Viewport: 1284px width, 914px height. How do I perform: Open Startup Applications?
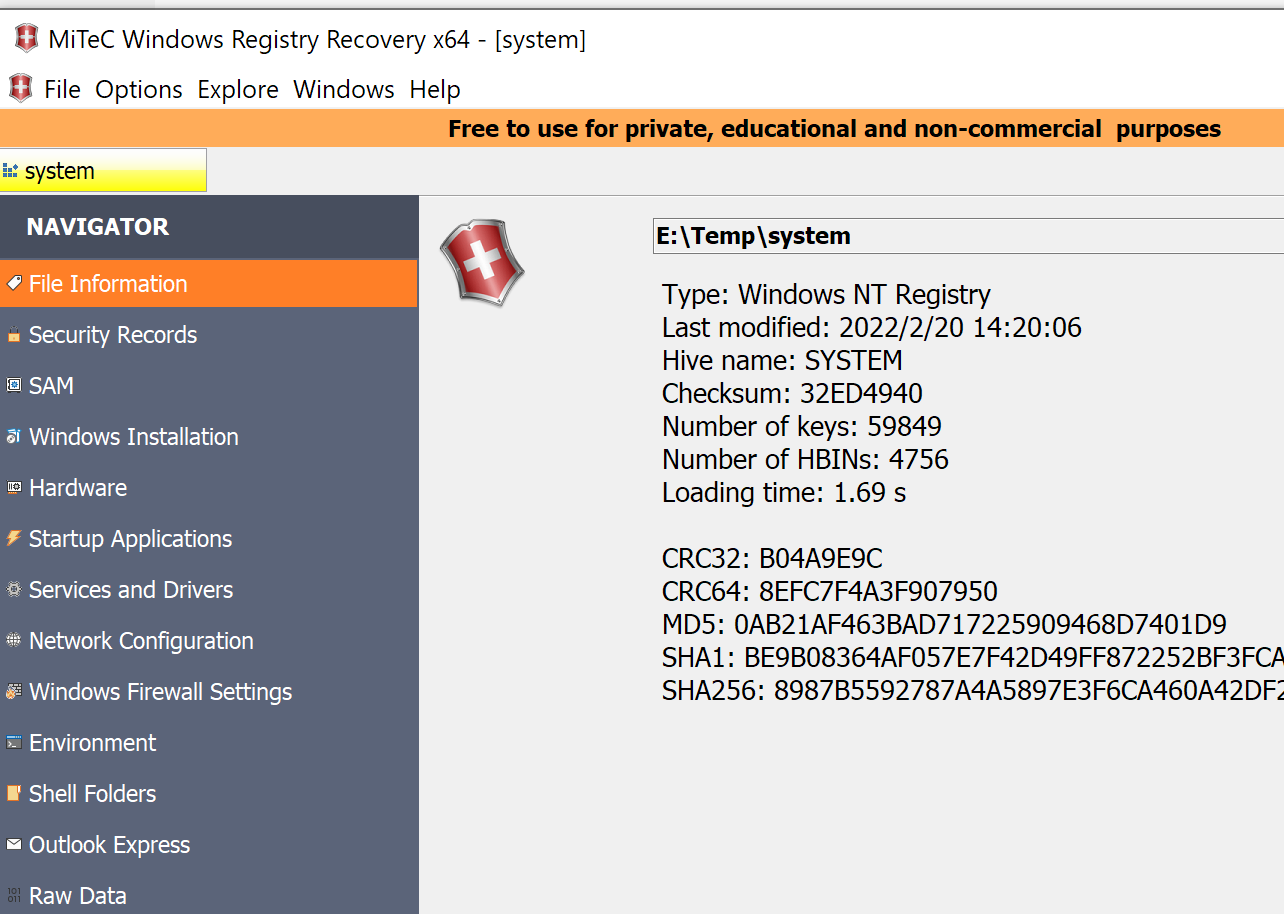point(129,538)
